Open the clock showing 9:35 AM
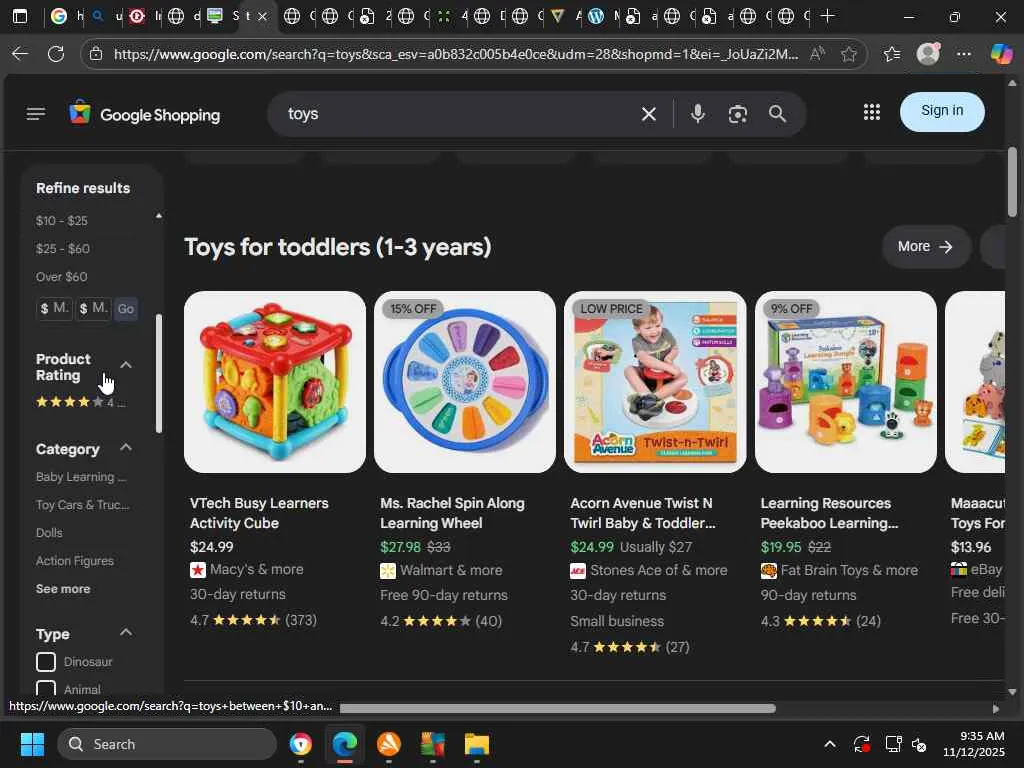Image resolution: width=1024 pixels, height=768 pixels. pos(973,744)
